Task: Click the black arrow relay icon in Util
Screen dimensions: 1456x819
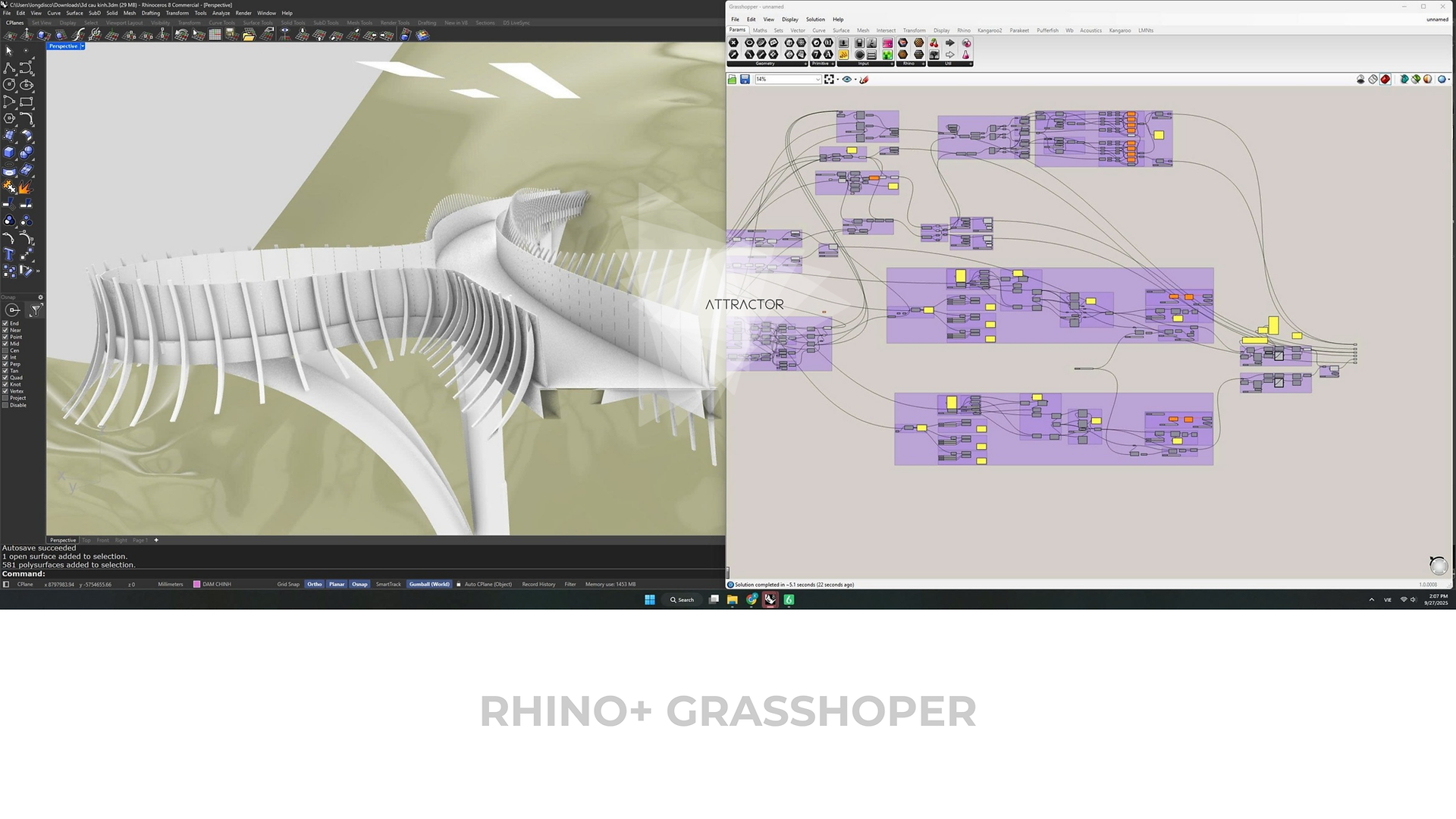Action: coord(950,43)
